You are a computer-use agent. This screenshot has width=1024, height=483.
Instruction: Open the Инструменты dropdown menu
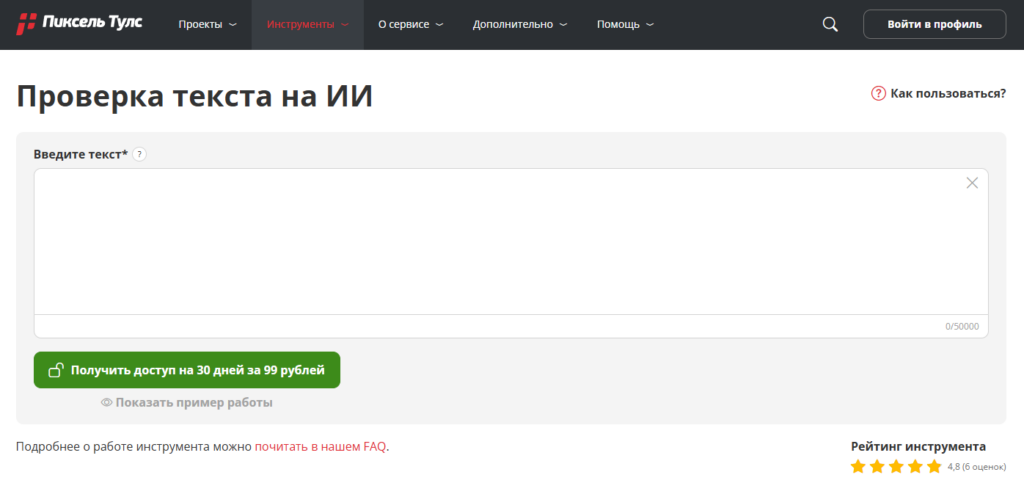[308, 25]
